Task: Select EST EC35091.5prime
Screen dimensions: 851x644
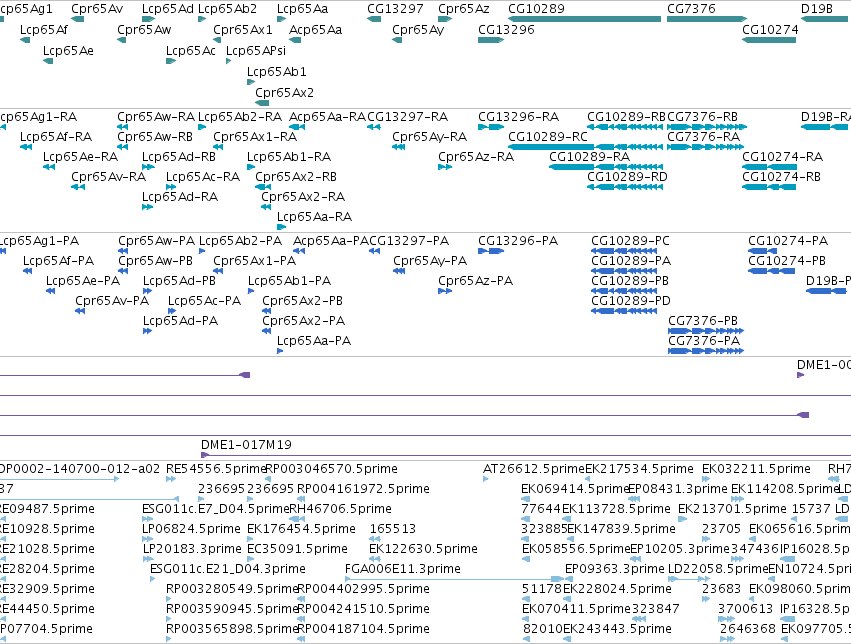Action: point(297,549)
